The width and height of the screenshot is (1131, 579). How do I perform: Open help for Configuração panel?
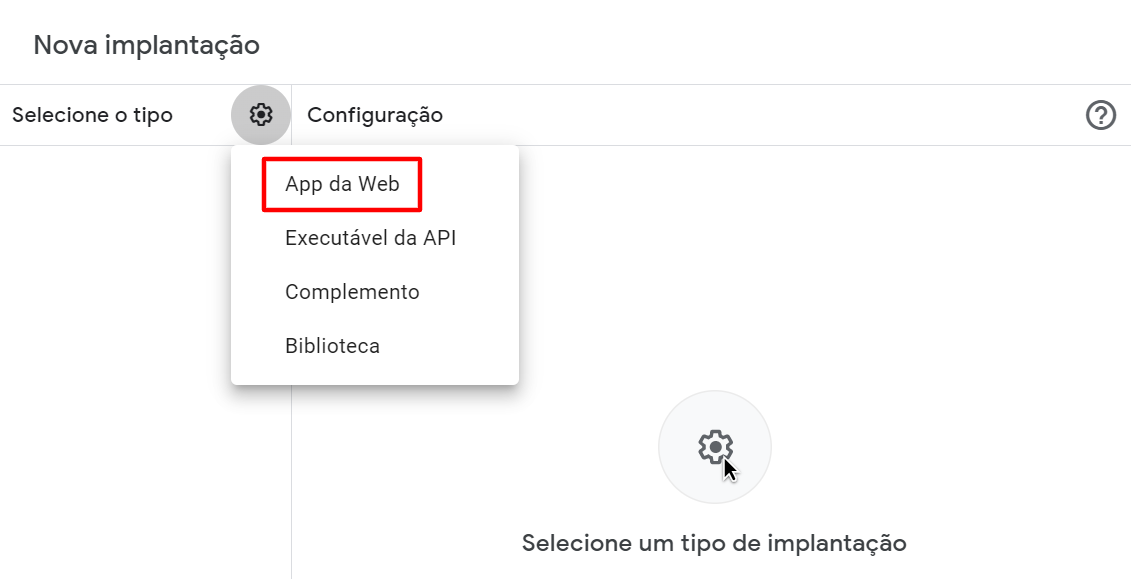click(1101, 115)
